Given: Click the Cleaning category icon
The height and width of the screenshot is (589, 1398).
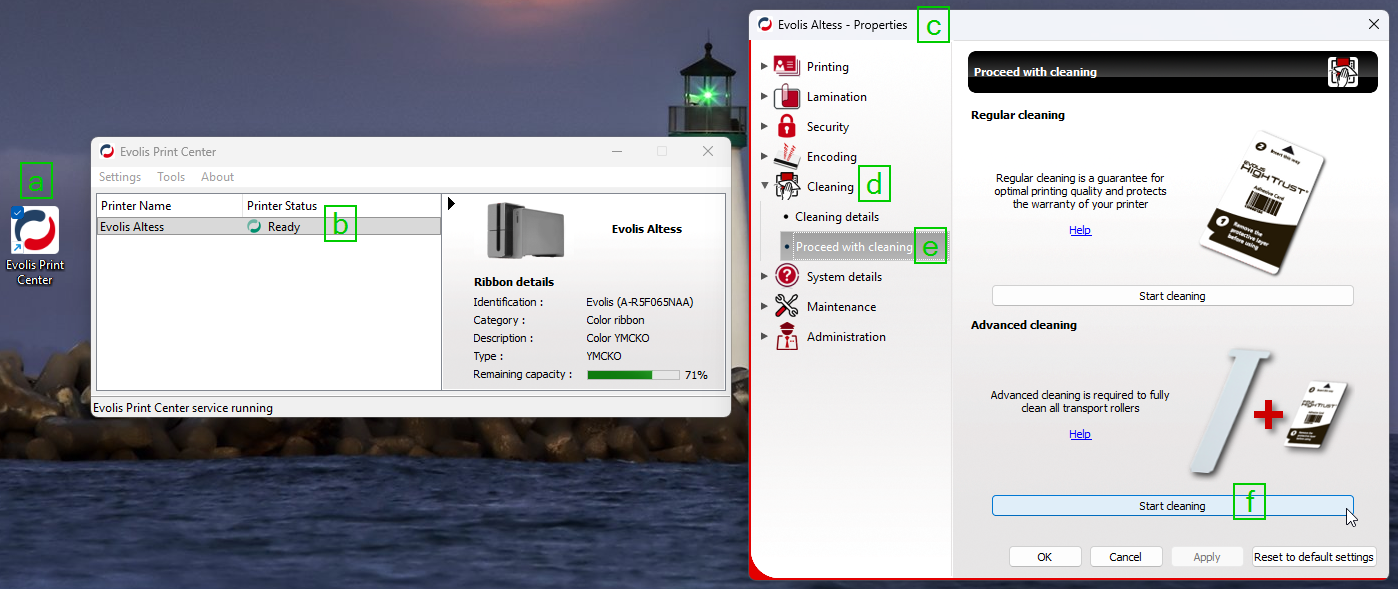Looking at the screenshot, I should point(787,186).
